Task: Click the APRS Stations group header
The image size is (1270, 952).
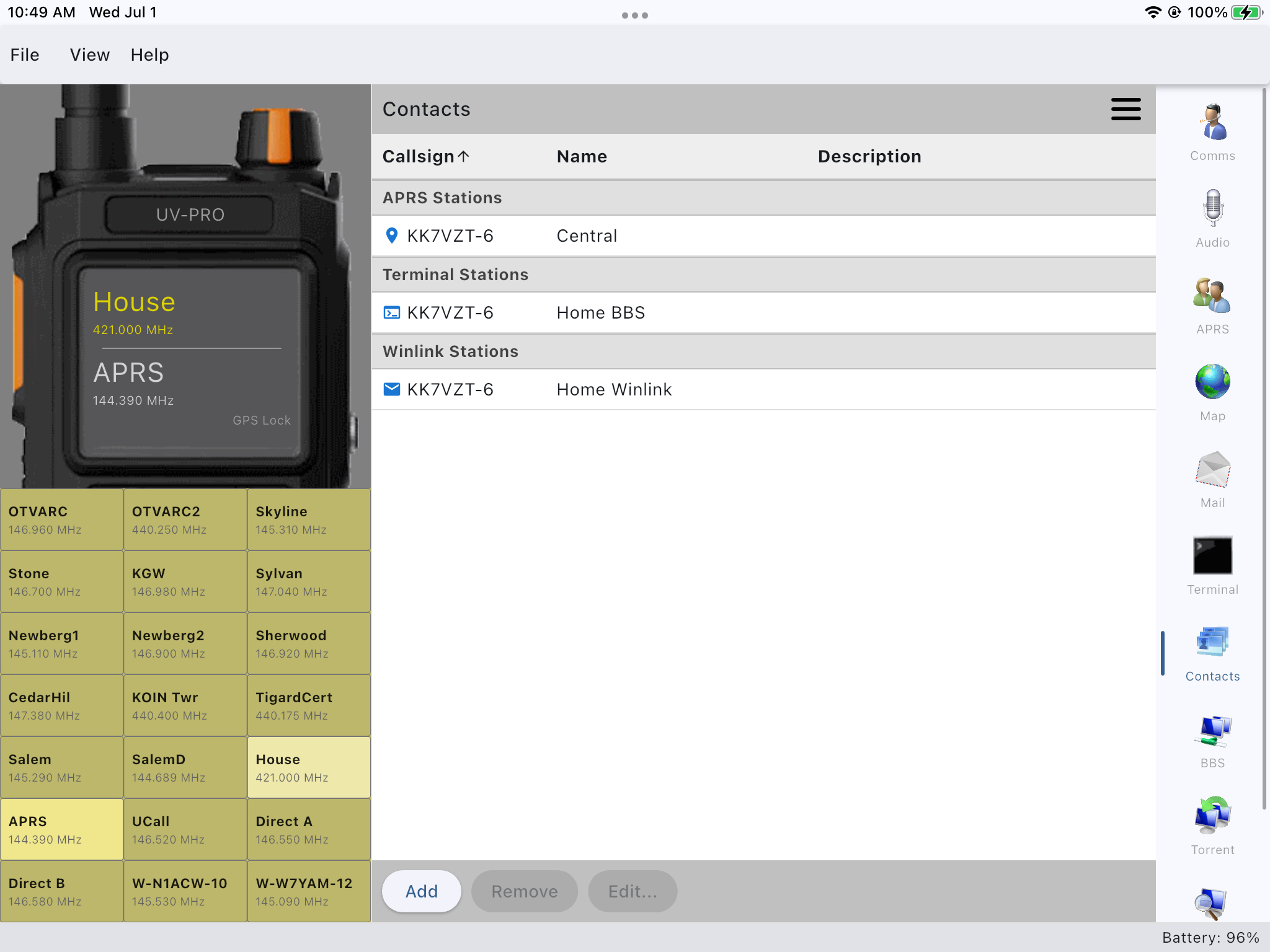Action: (764, 198)
